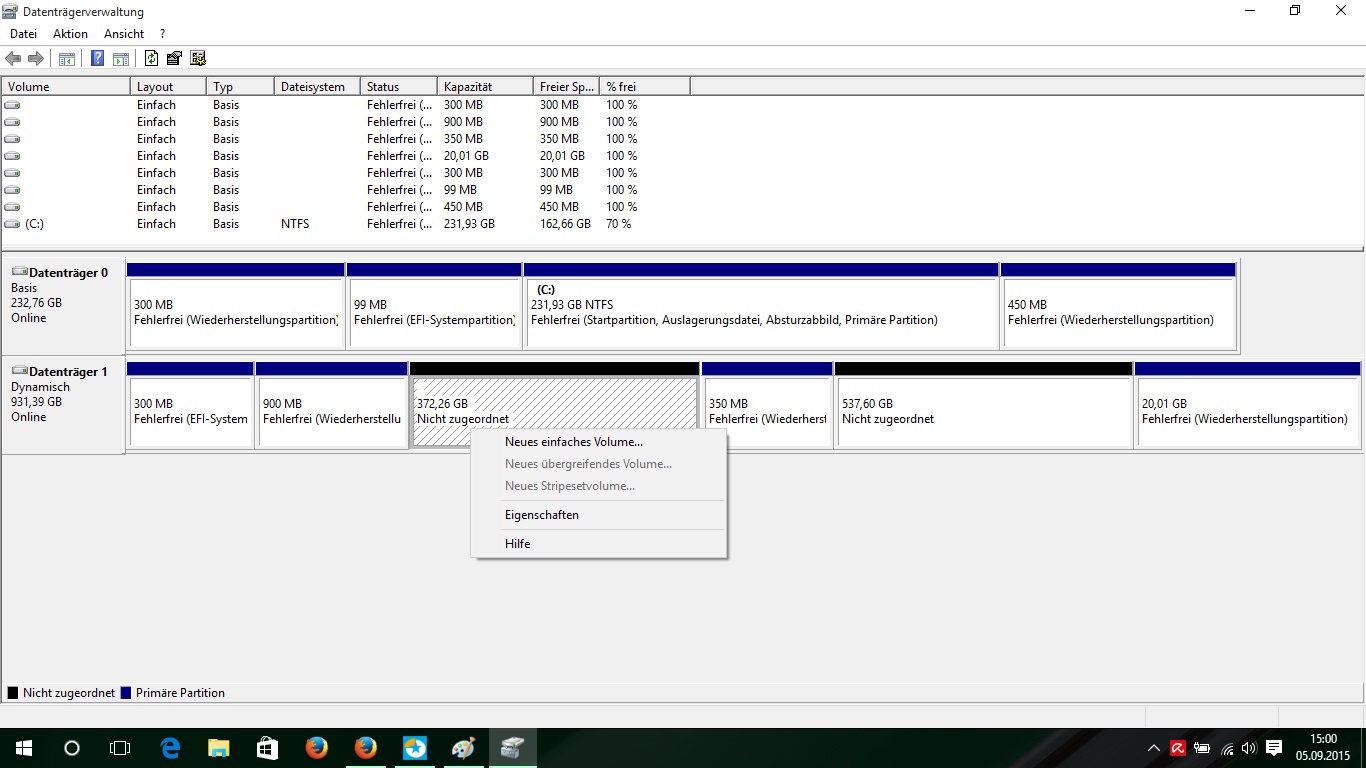
Task: Select Datenträger 0's 300 MB recovery partition
Action: pos(235,305)
